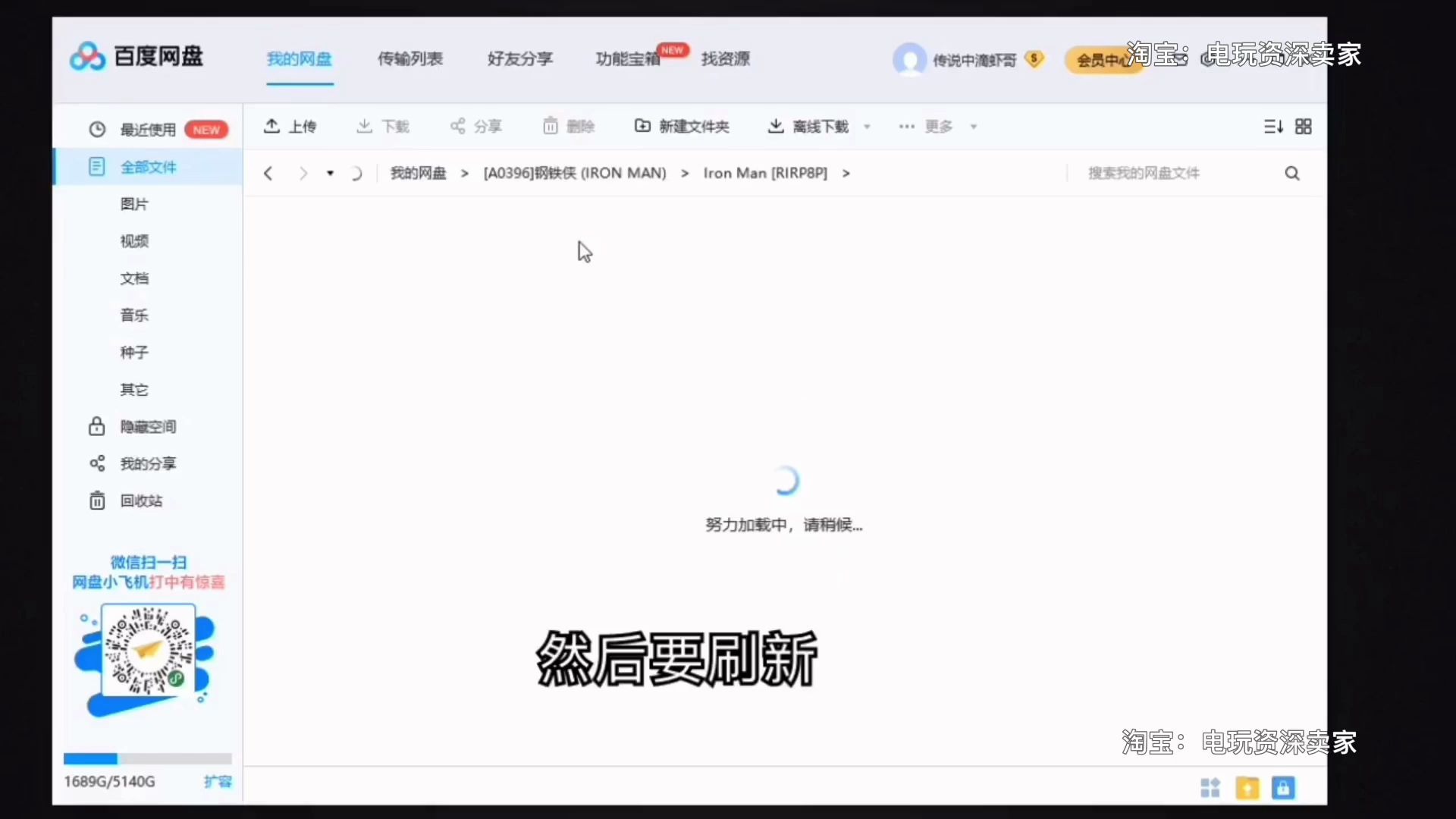Screen dimensions: 1456x819
Task: Open 最近使用 in the sidebar
Action: tap(147, 130)
